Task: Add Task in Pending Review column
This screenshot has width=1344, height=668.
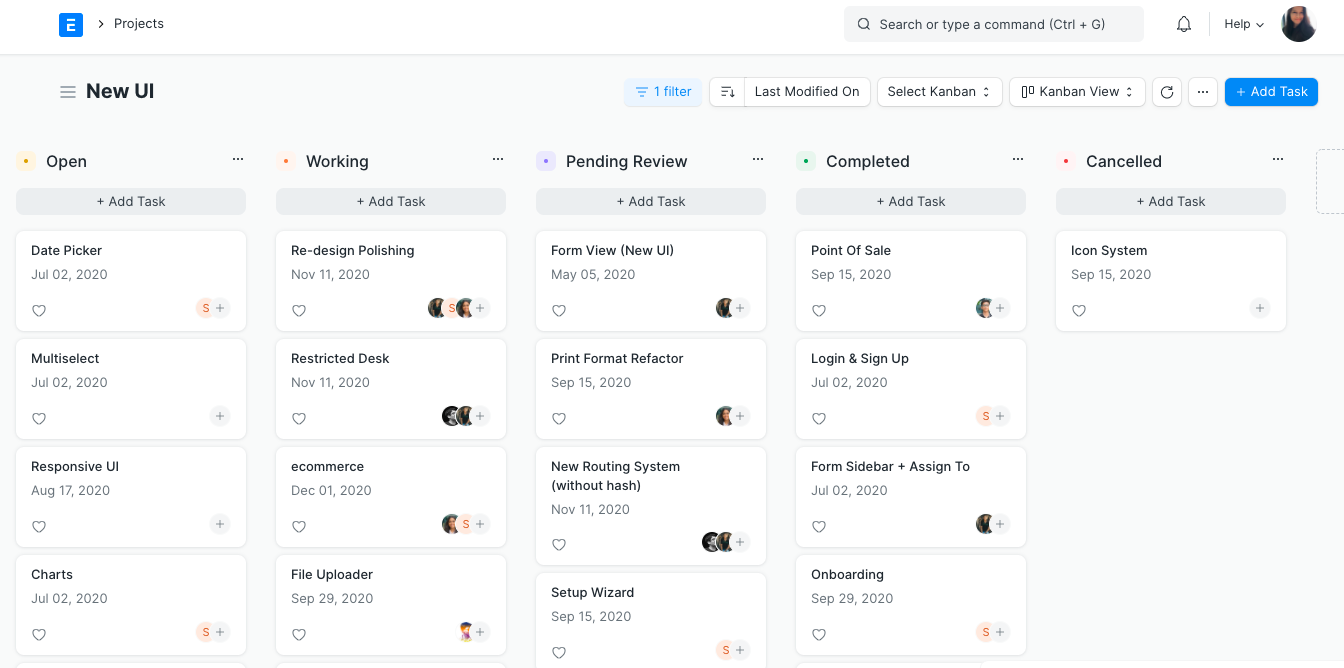Action: [x=651, y=201]
